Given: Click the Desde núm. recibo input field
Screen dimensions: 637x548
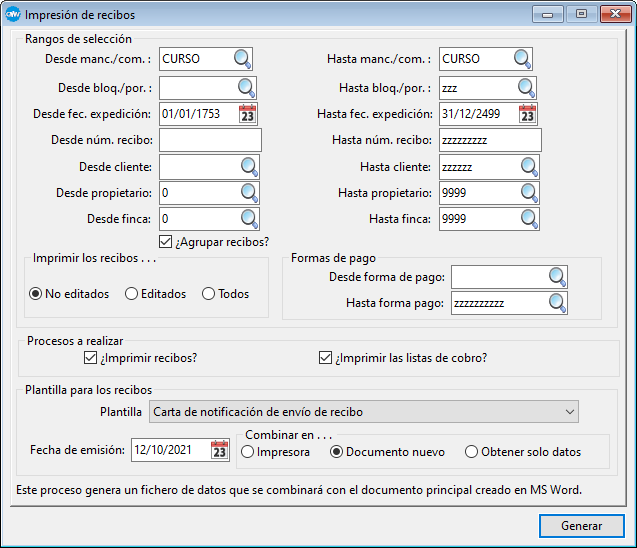Looking at the screenshot, I should click(x=209, y=140).
